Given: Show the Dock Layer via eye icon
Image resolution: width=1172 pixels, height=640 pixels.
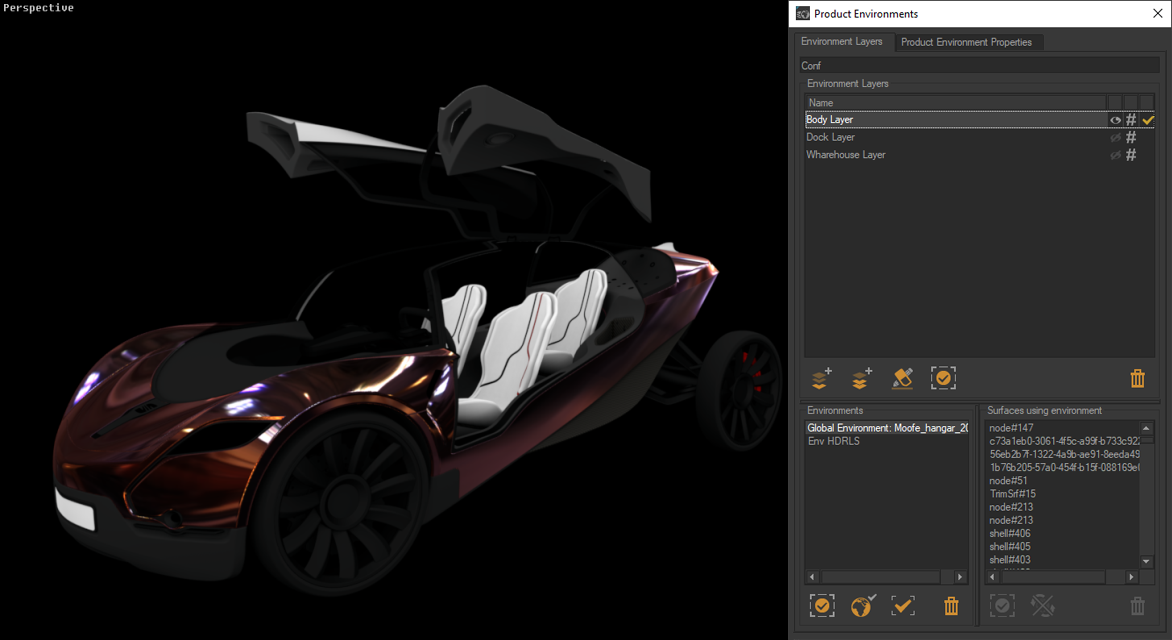Looking at the screenshot, I should (x=1115, y=137).
